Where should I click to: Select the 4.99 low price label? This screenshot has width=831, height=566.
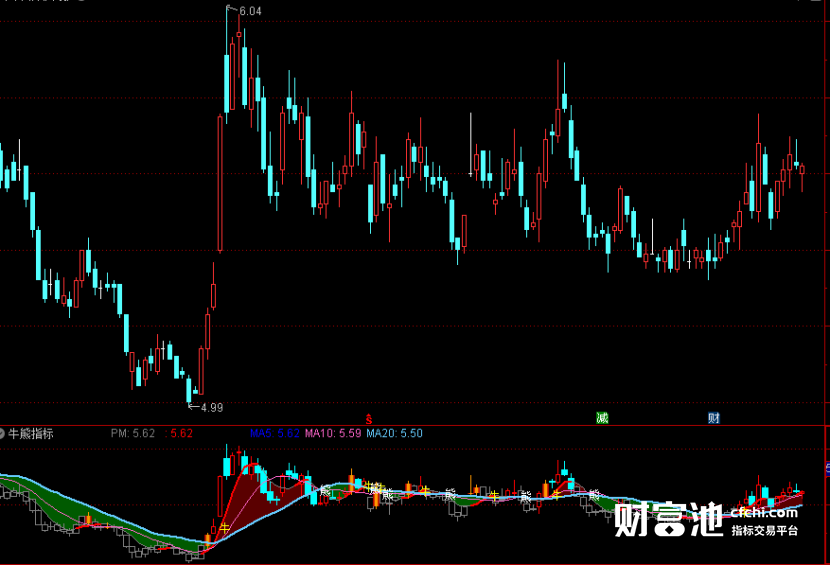click(x=212, y=408)
